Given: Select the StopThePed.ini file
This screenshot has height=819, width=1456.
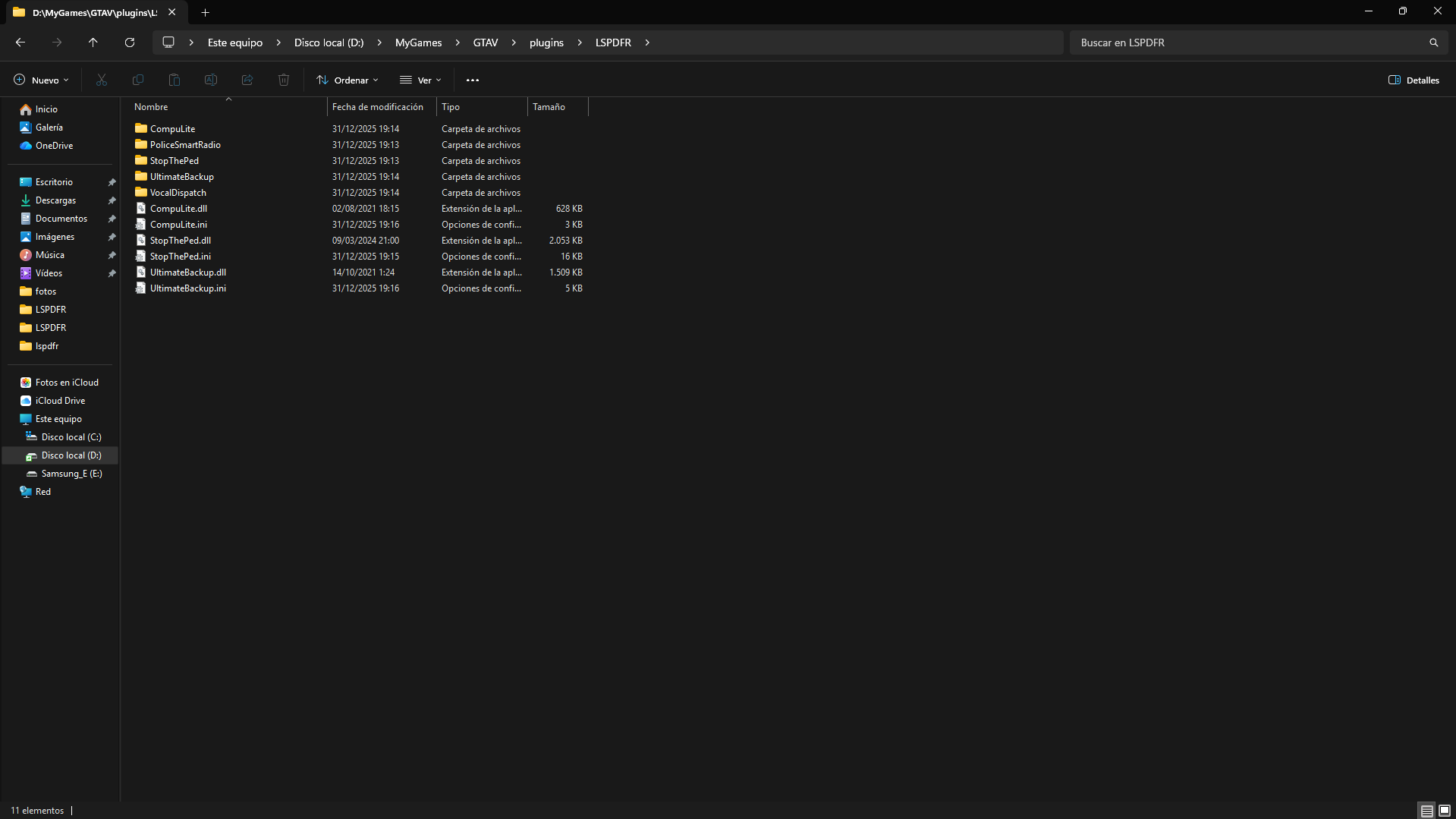Looking at the screenshot, I should coord(180,257).
